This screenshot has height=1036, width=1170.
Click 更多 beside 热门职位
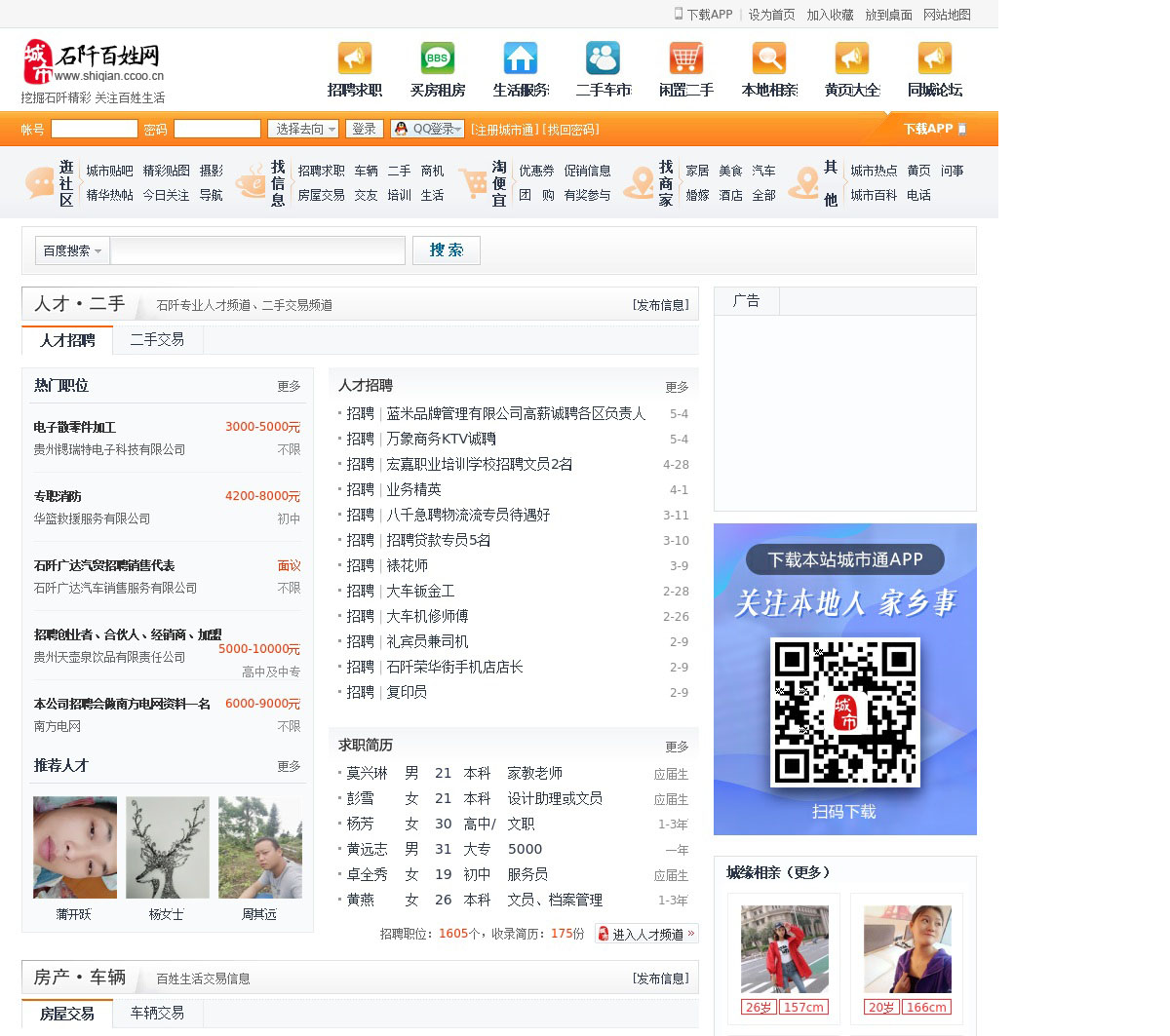(289, 387)
